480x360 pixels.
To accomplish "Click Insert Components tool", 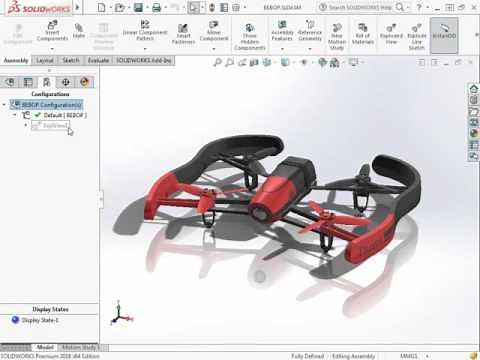I will point(52,31).
